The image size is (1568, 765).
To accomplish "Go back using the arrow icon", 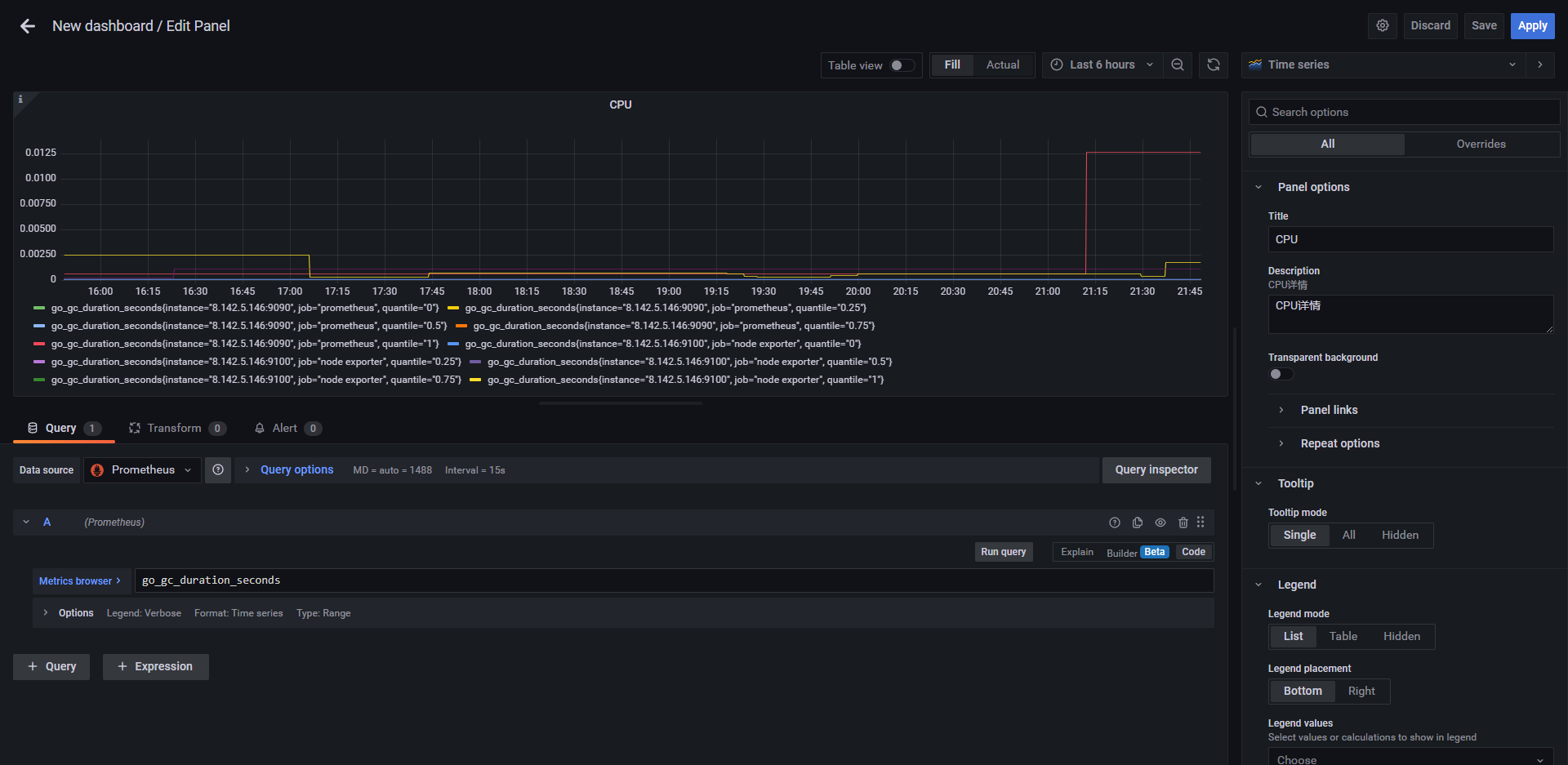I will click(28, 26).
